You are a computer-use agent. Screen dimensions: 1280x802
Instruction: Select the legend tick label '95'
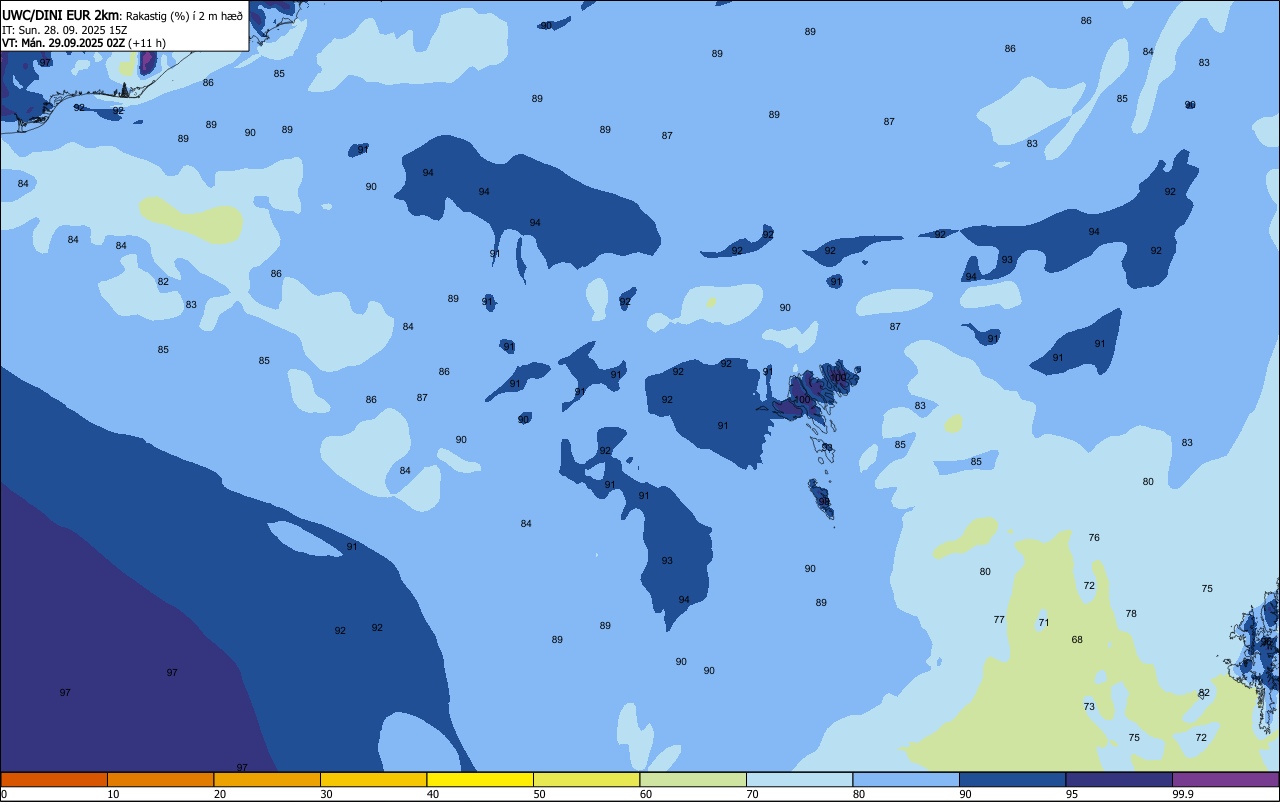(1072, 794)
